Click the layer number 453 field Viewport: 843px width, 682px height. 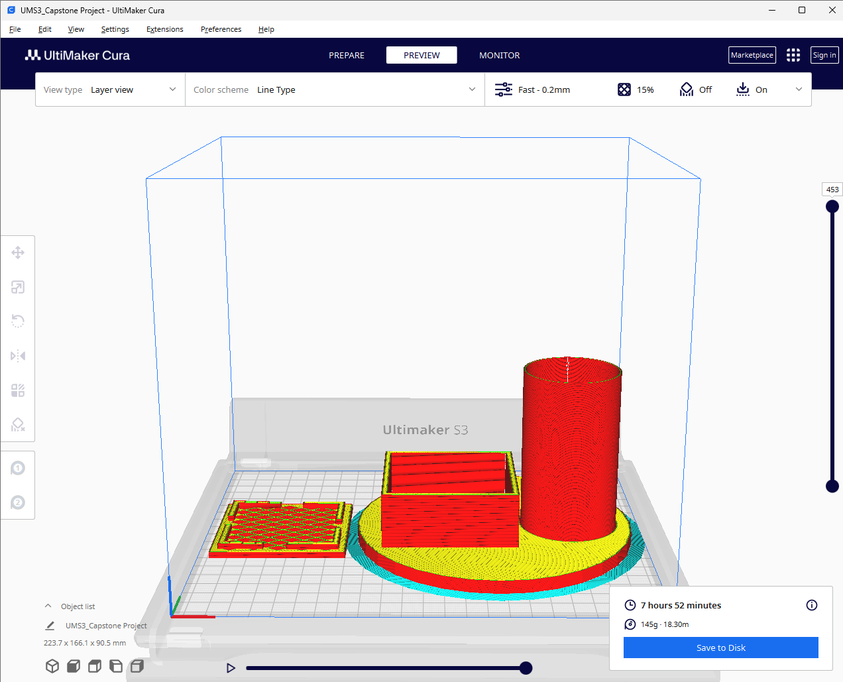832,190
